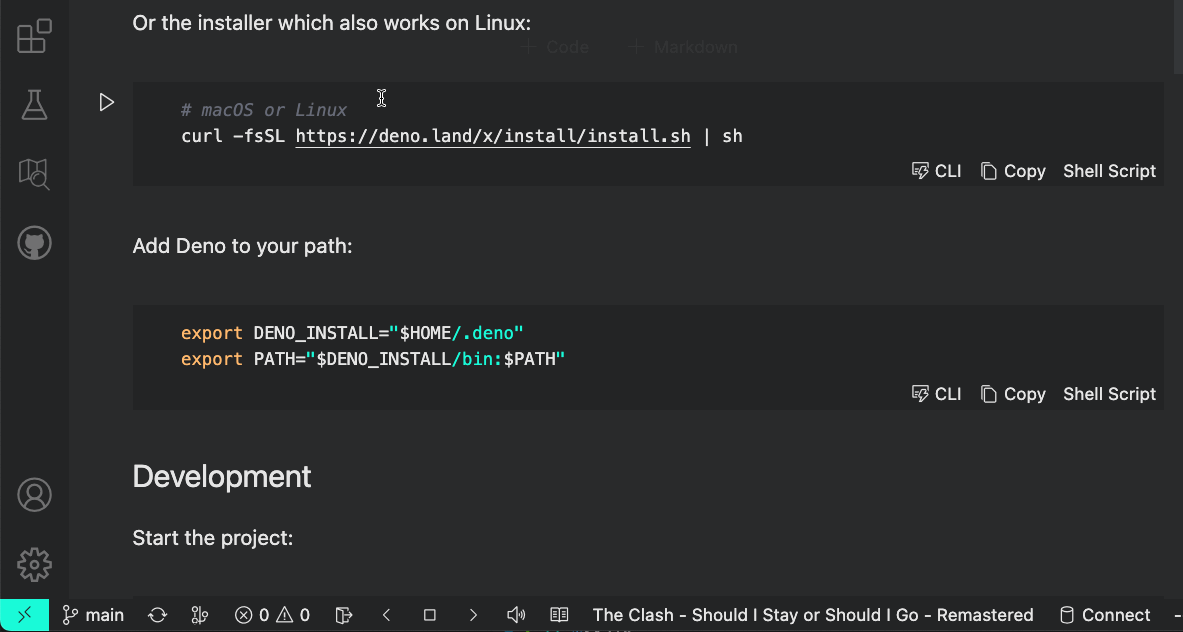Click CLI on the first code cell
Image resolution: width=1183 pixels, height=632 pixels.
pyautogui.click(x=936, y=170)
